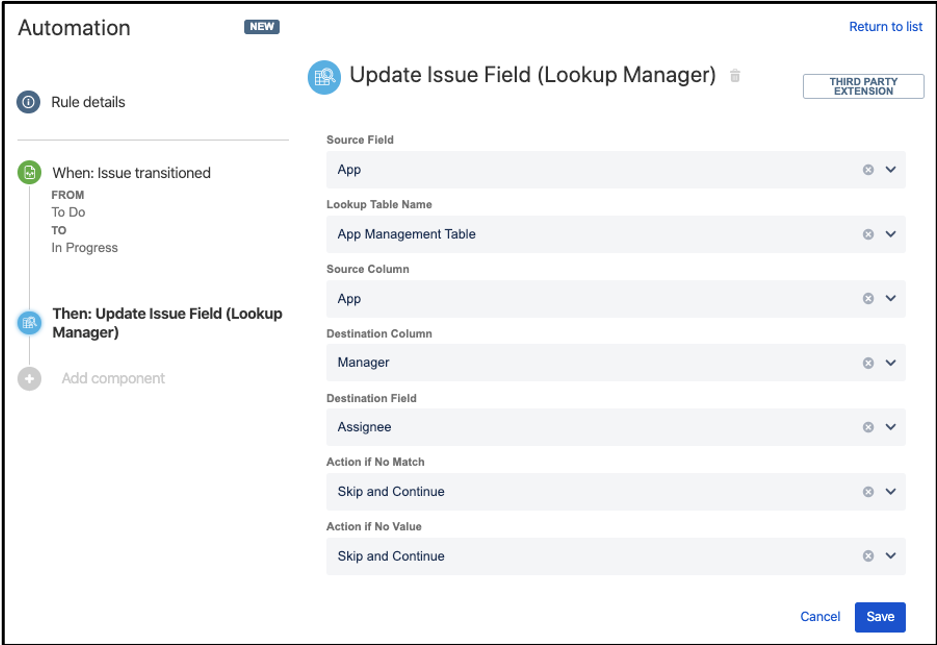The height and width of the screenshot is (645, 937).
Task: Click the Rule details info icon
Action: pyautogui.click(x=28, y=101)
